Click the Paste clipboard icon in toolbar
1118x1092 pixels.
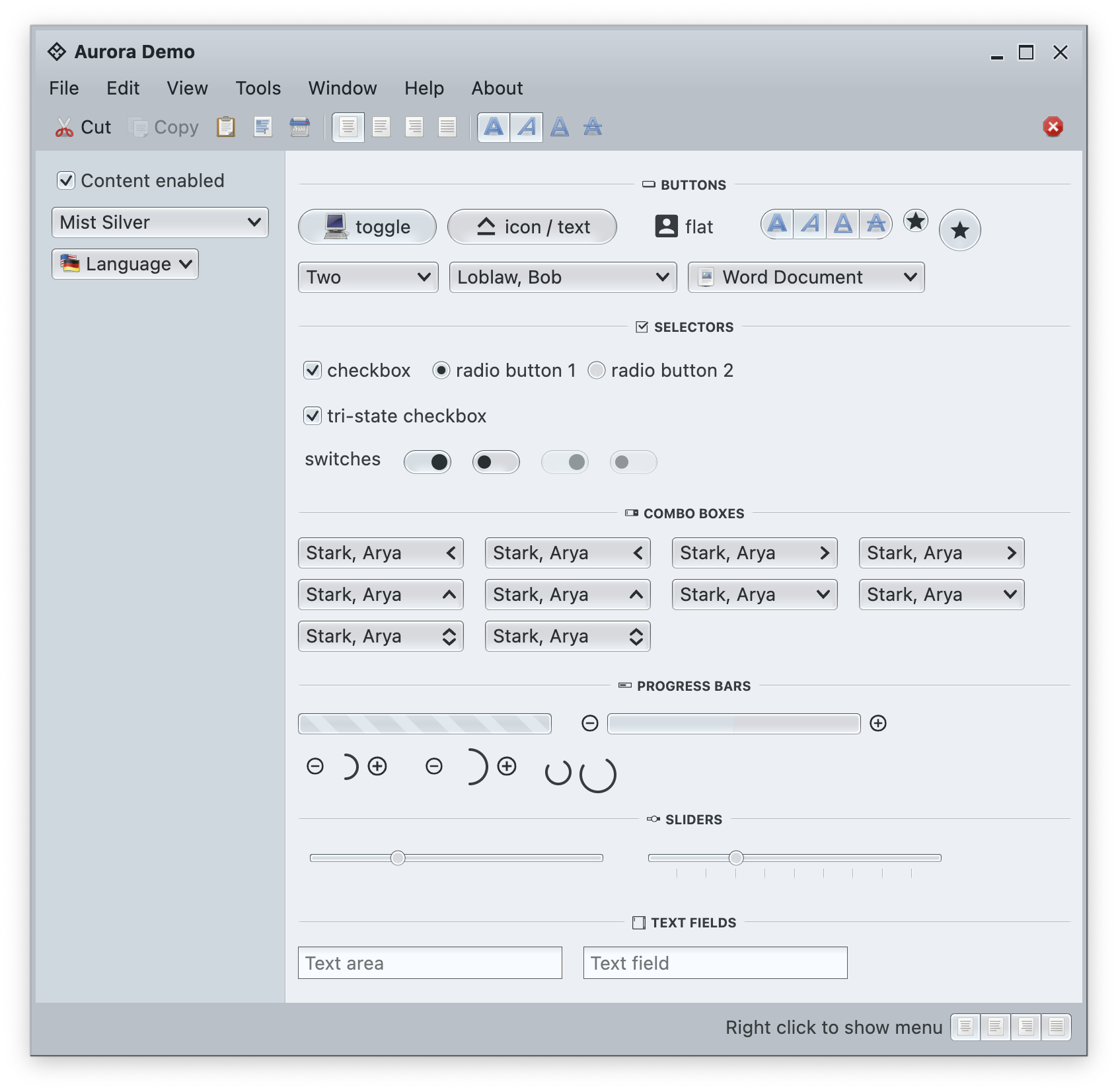[x=226, y=127]
